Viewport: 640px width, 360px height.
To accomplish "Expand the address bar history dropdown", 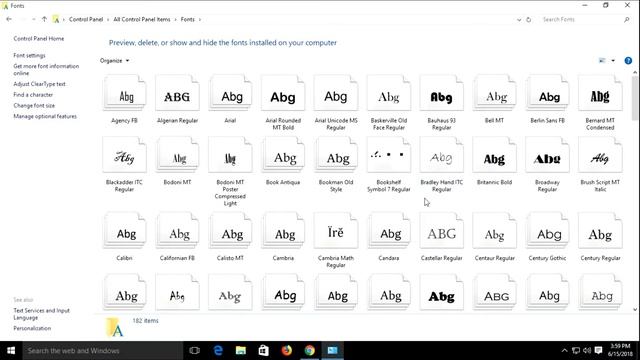I will point(519,20).
